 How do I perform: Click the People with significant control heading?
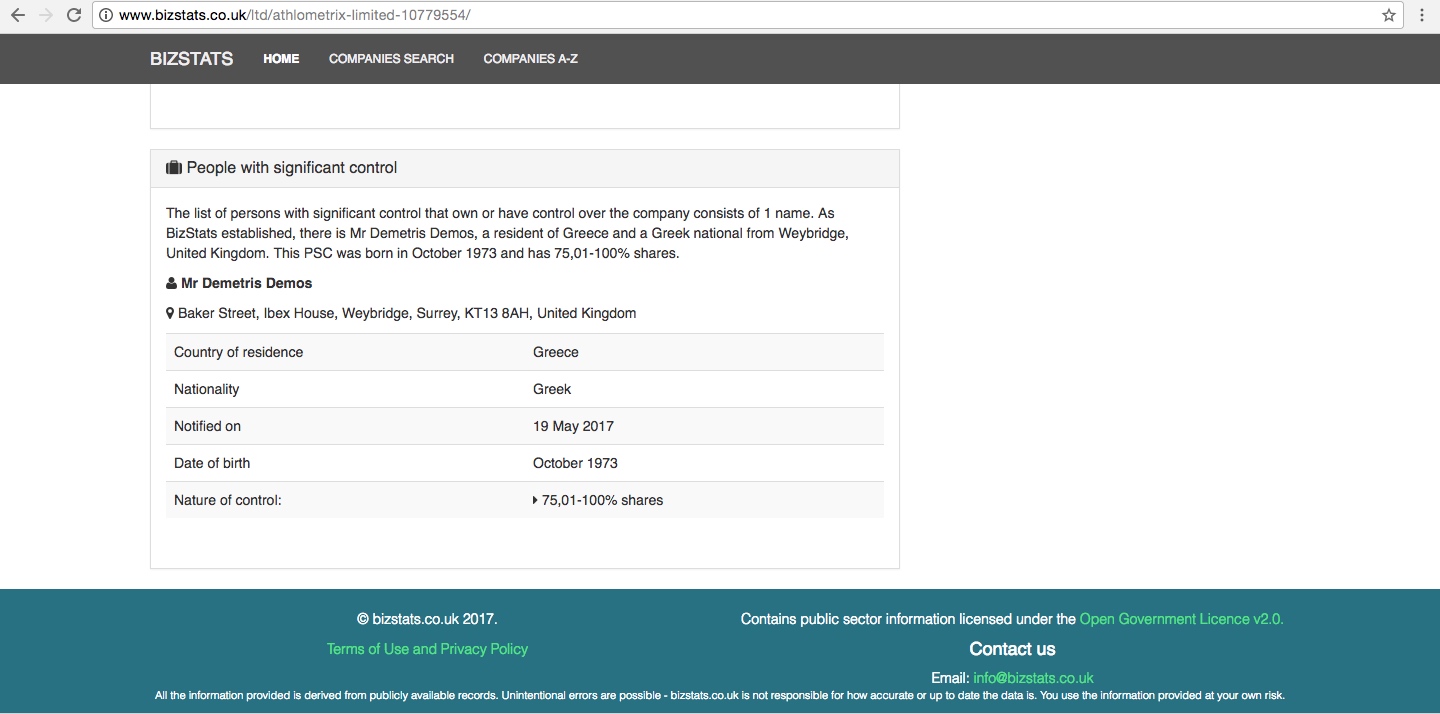[292, 168]
